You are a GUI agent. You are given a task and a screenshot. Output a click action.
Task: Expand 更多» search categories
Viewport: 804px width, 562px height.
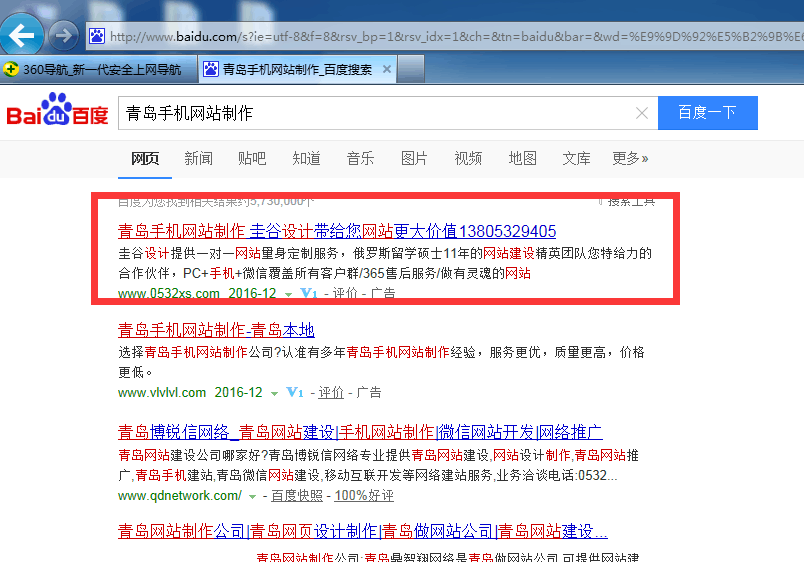(630, 158)
